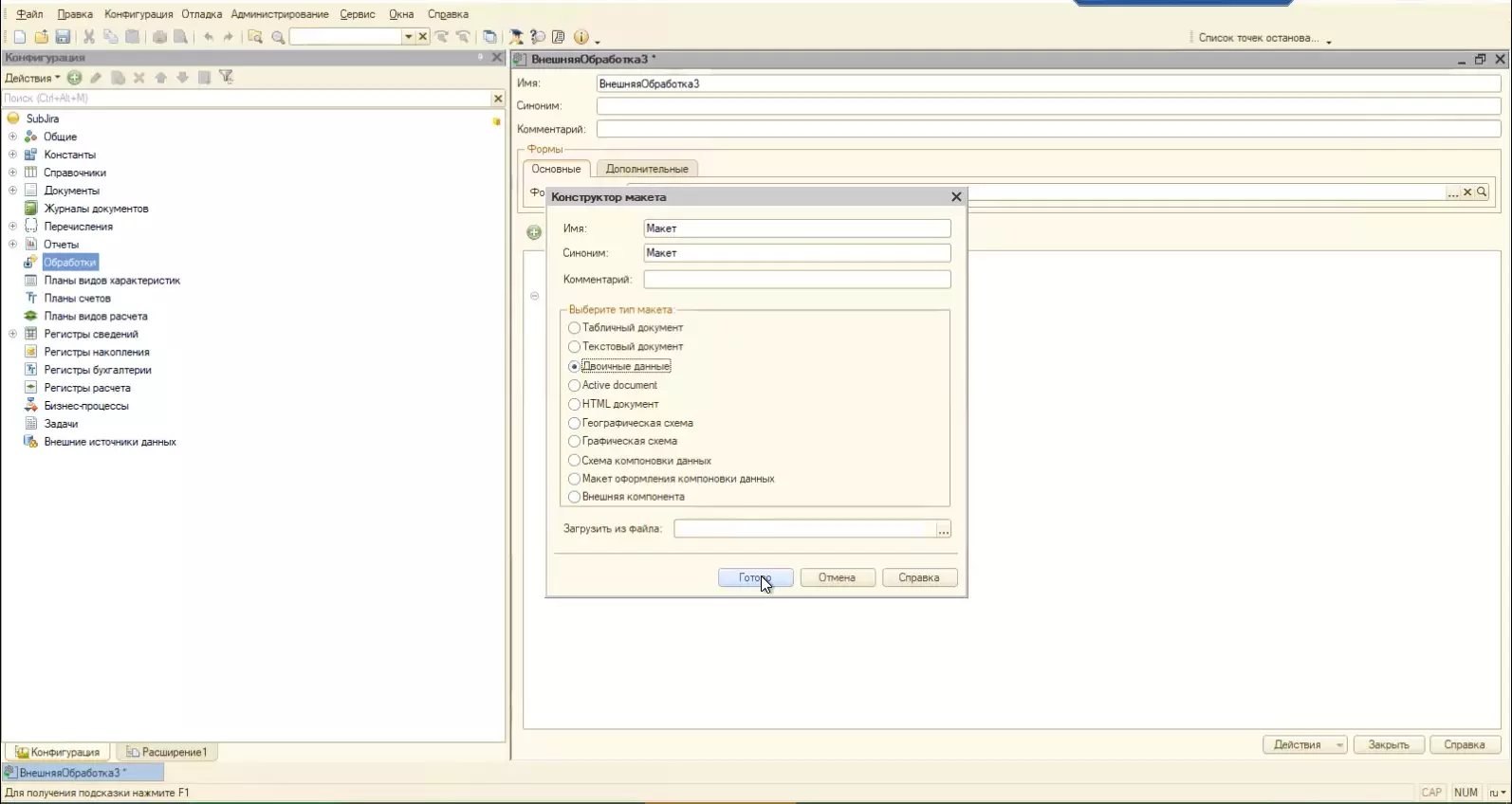The height and width of the screenshot is (804, 1512).
Task: Select the Табличный документ radio button
Action: pyautogui.click(x=574, y=328)
